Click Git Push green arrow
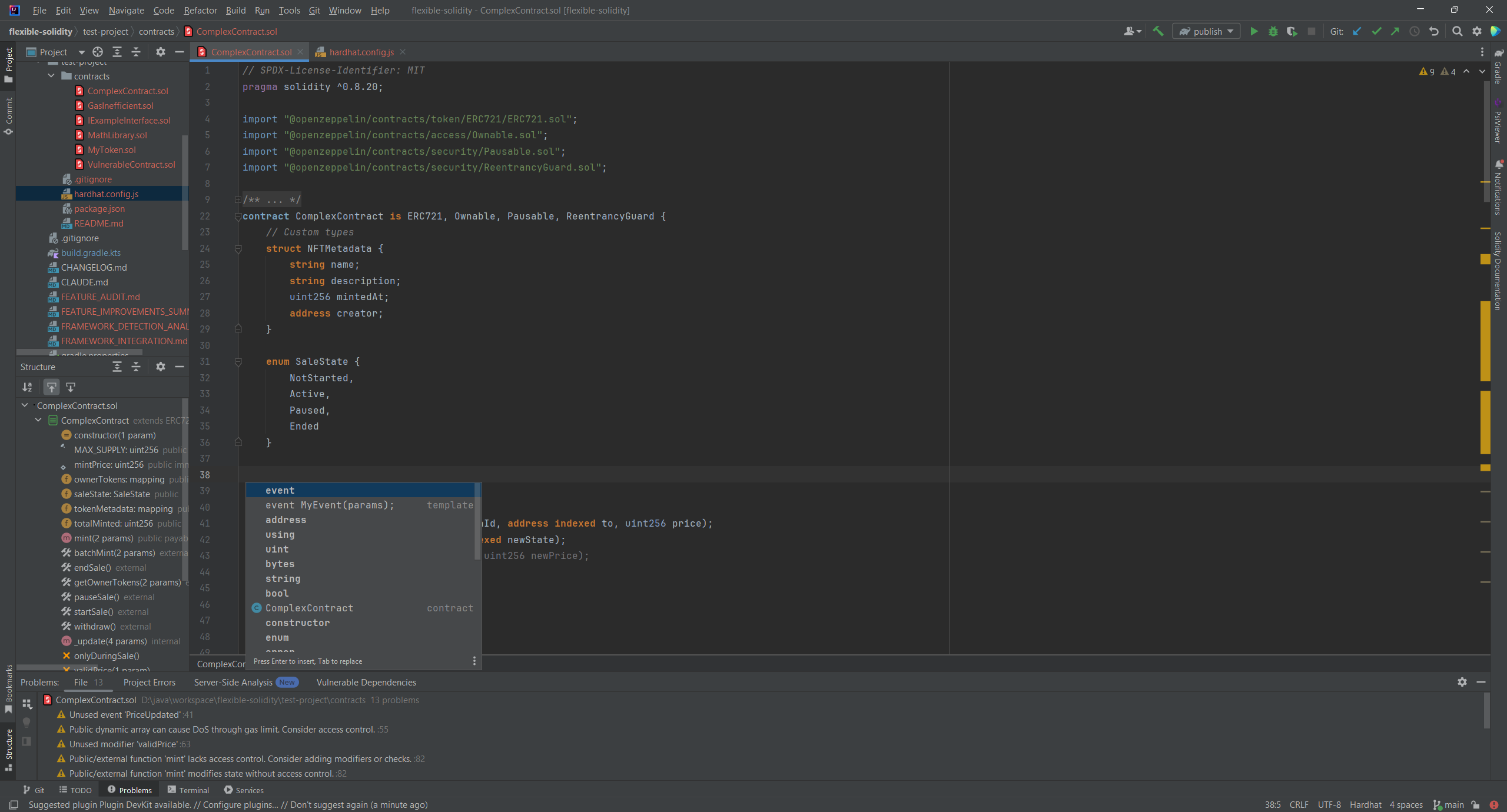The image size is (1507, 812). coord(1395,32)
